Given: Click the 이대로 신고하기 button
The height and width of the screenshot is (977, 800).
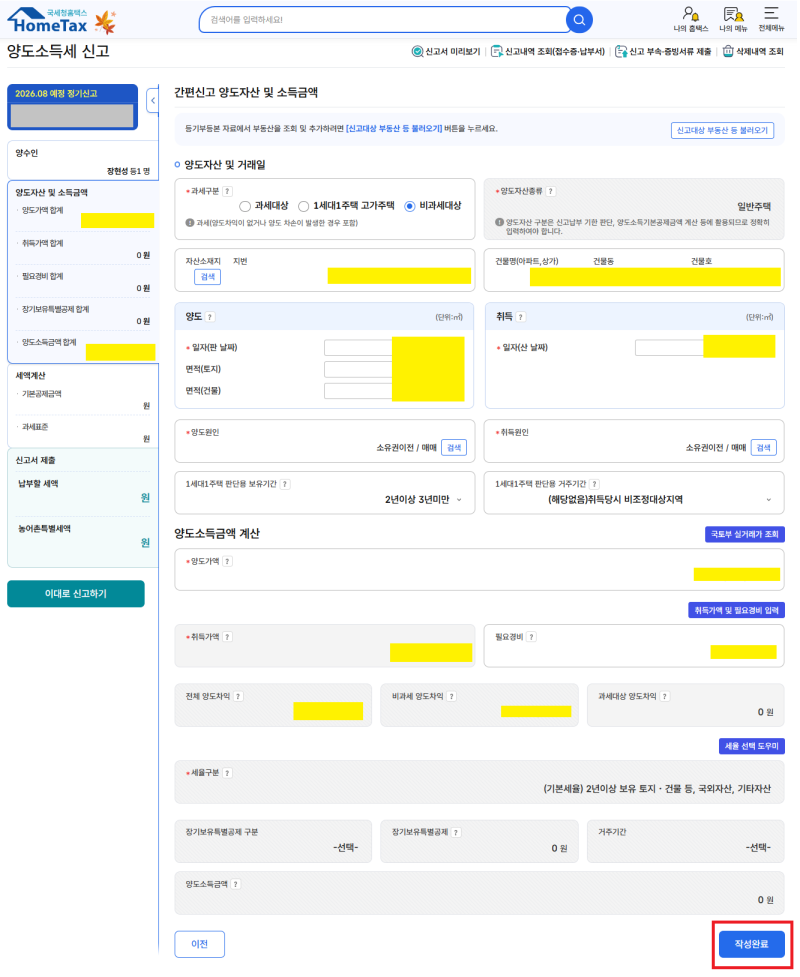Looking at the screenshot, I should 76,594.
